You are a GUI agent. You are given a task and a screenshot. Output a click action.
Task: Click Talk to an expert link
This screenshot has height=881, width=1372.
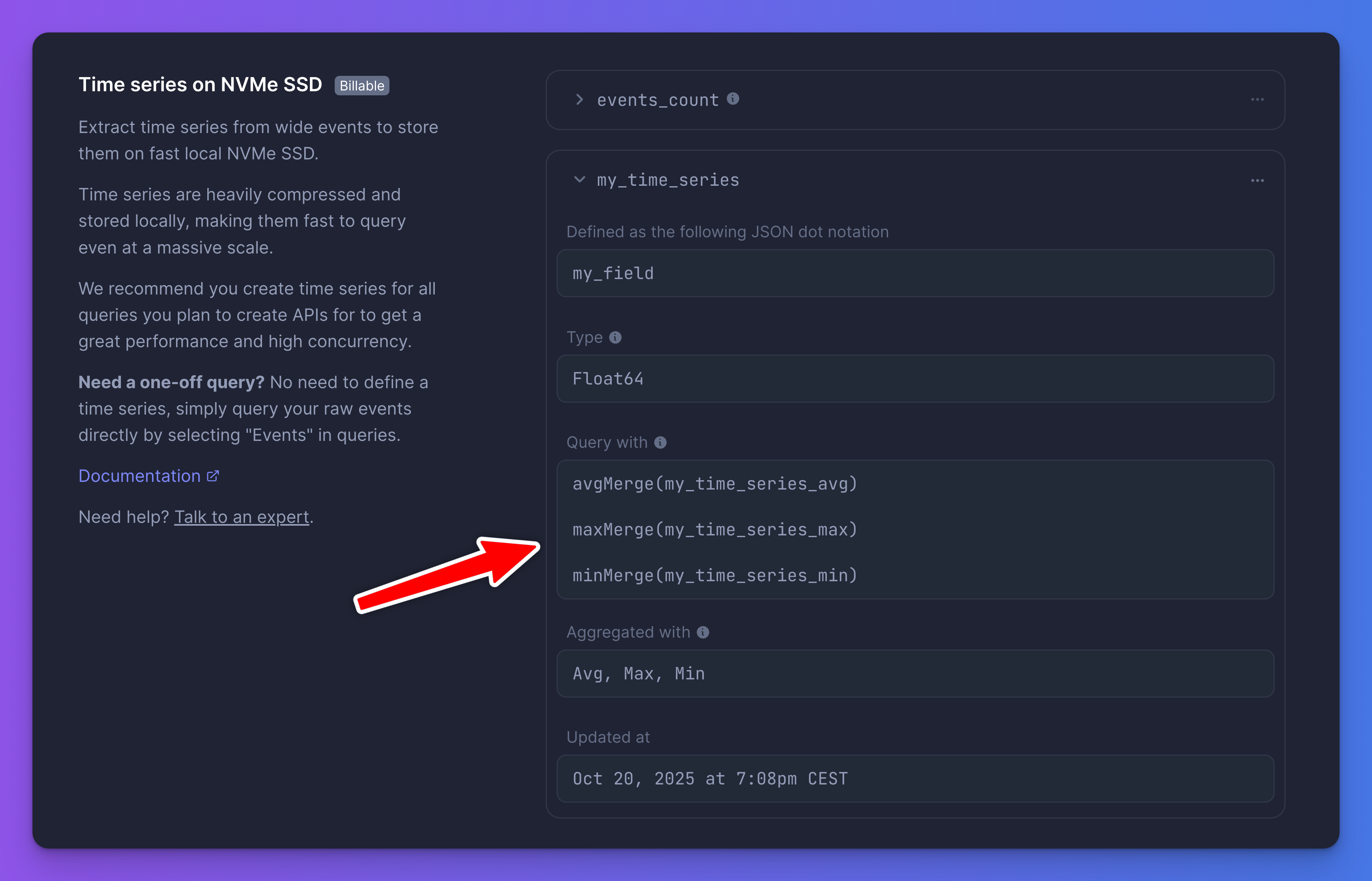click(x=241, y=517)
